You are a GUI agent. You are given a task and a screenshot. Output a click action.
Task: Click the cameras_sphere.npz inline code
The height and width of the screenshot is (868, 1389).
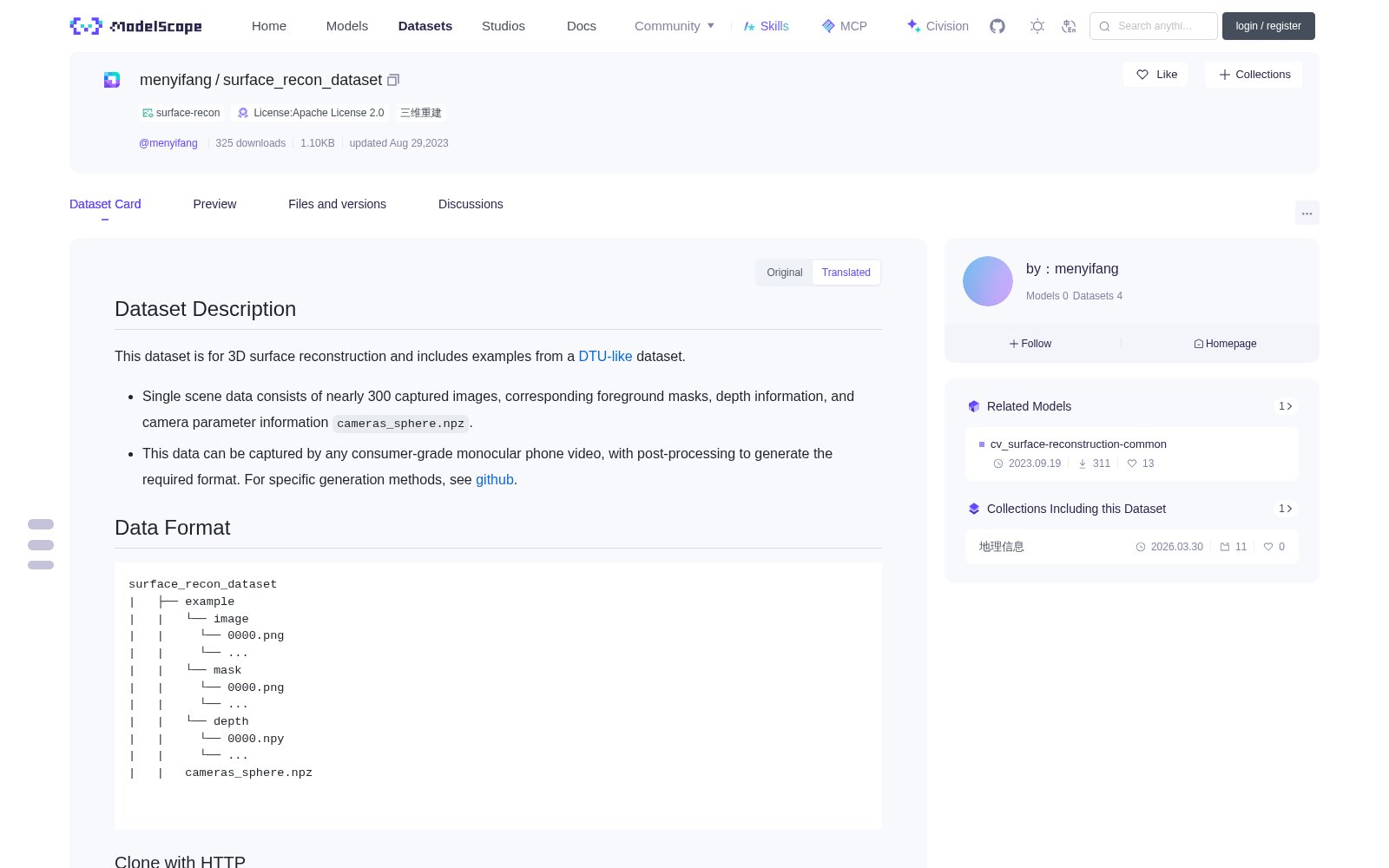400,424
